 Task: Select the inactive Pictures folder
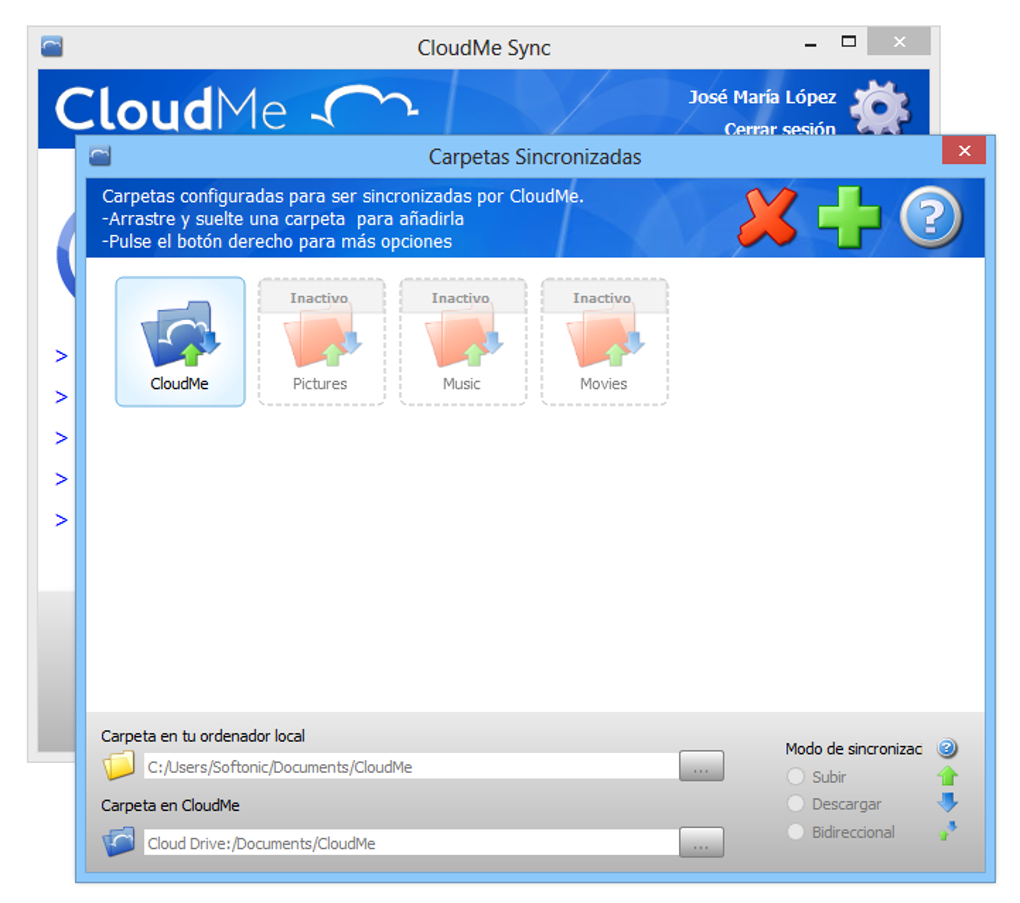[x=321, y=342]
